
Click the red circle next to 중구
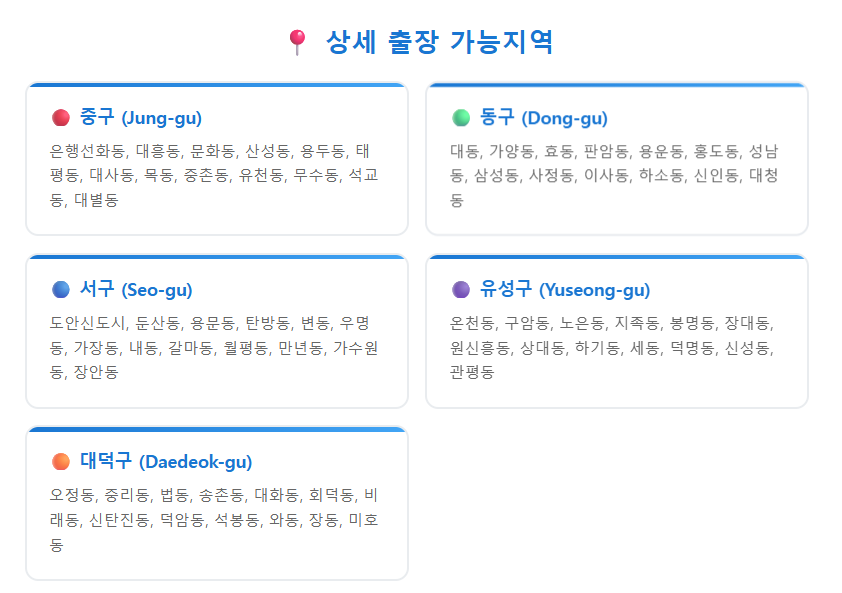click(61, 118)
